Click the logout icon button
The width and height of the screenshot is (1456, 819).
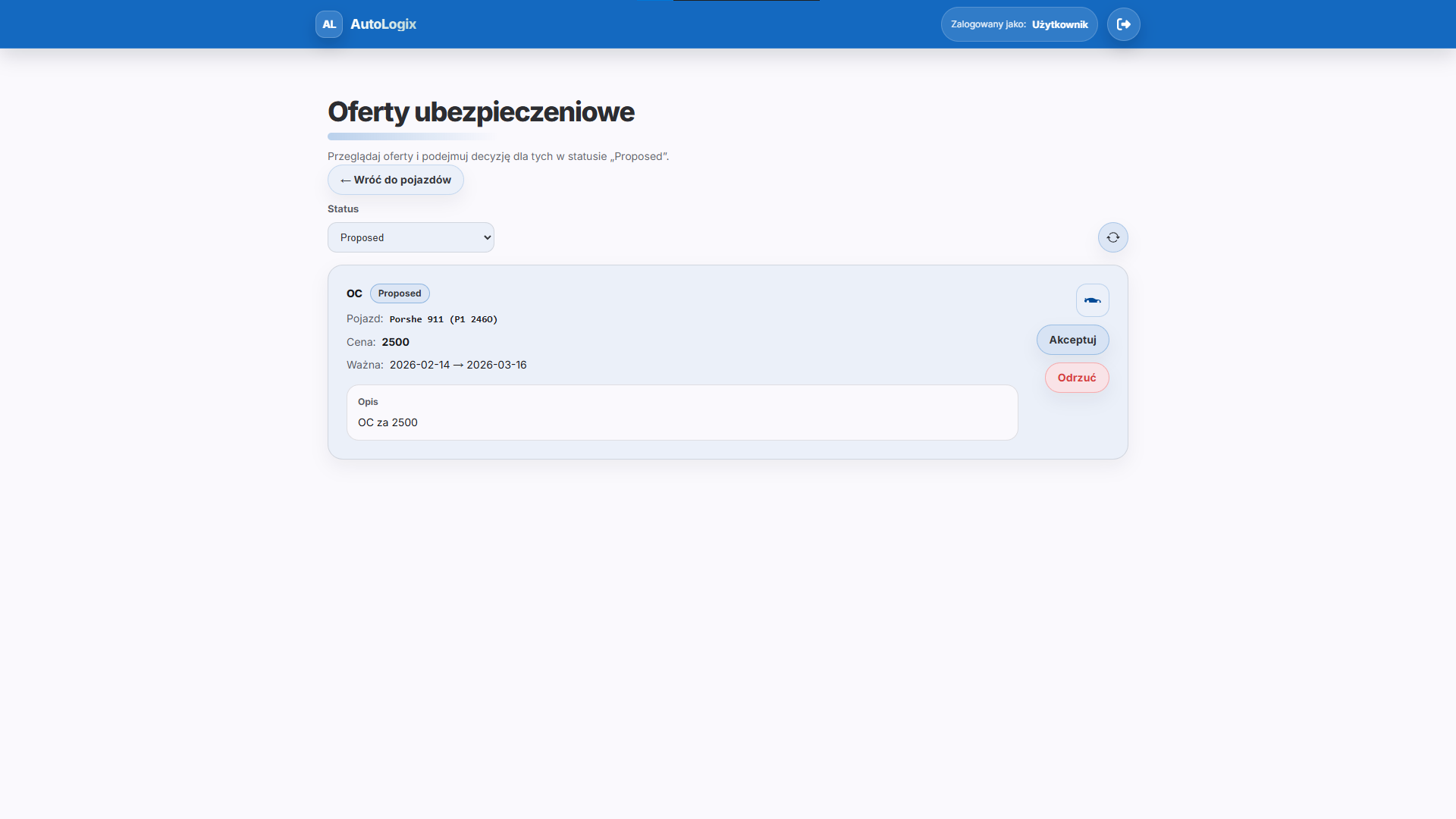pyautogui.click(x=1124, y=24)
